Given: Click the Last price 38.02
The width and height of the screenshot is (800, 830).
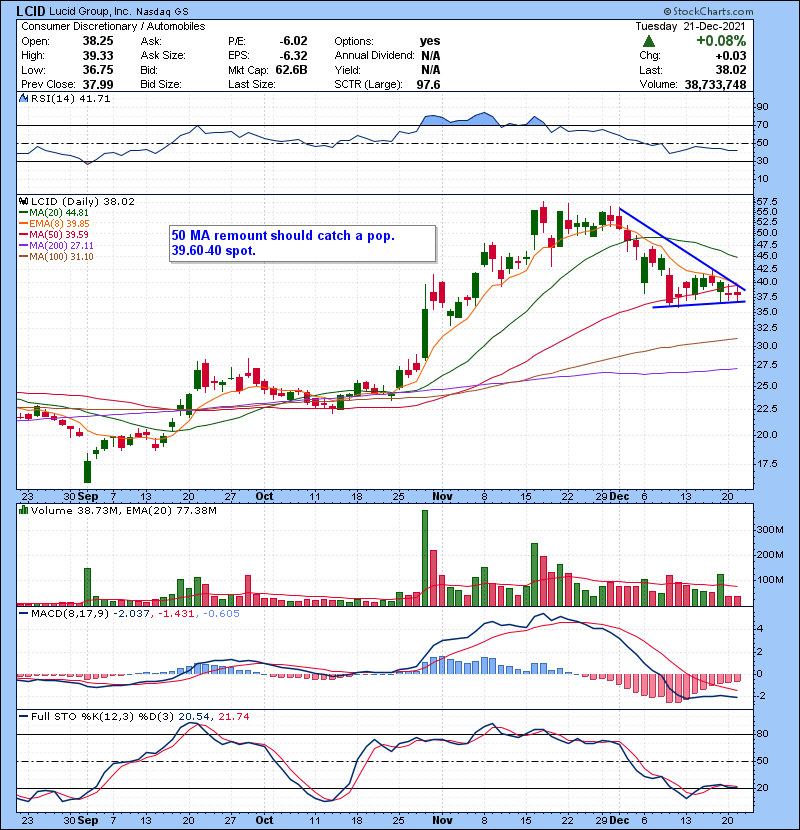Looking at the screenshot, I should (x=731, y=69).
